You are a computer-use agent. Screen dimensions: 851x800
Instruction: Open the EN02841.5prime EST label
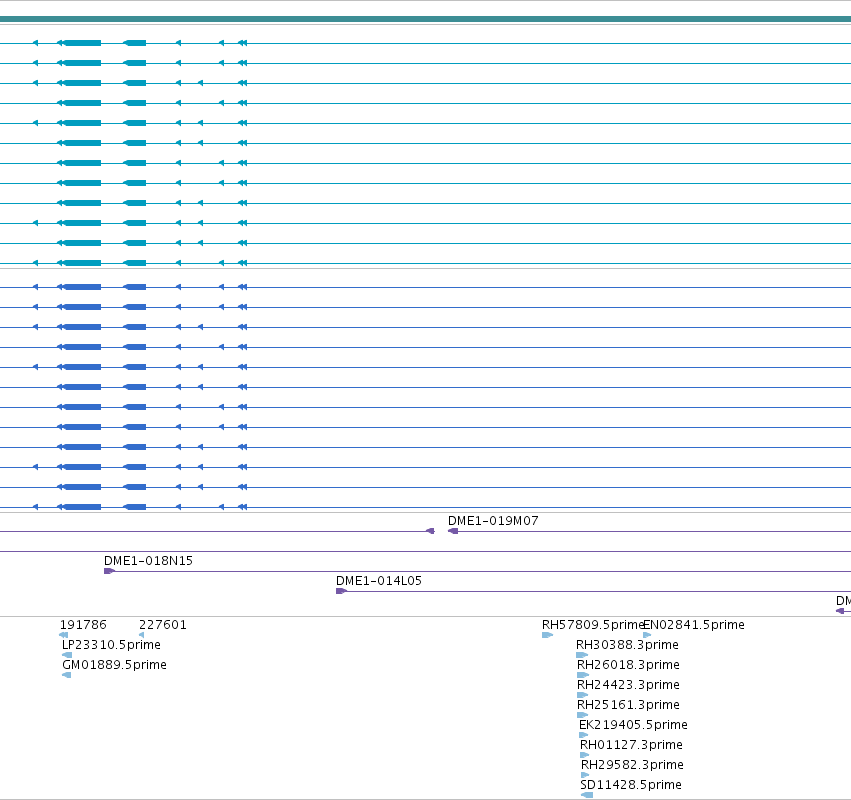click(694, 625)
